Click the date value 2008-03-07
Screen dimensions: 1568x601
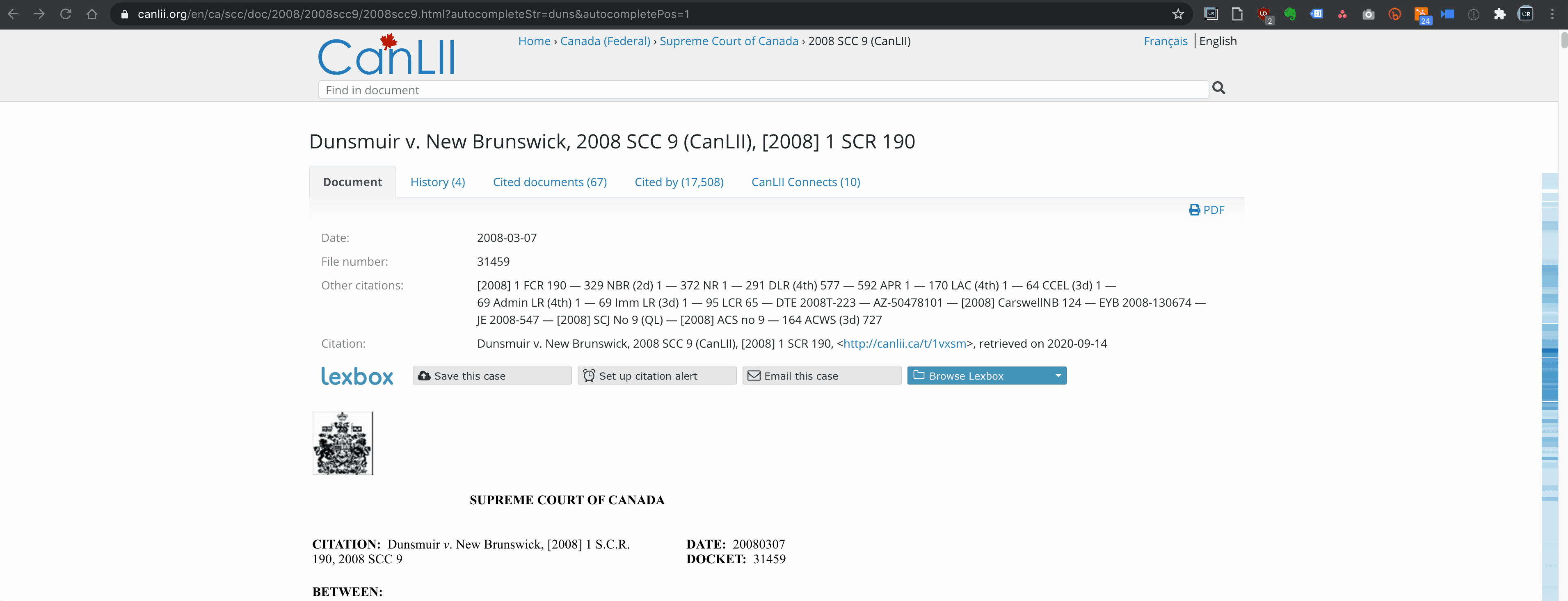tap(506, 238)
